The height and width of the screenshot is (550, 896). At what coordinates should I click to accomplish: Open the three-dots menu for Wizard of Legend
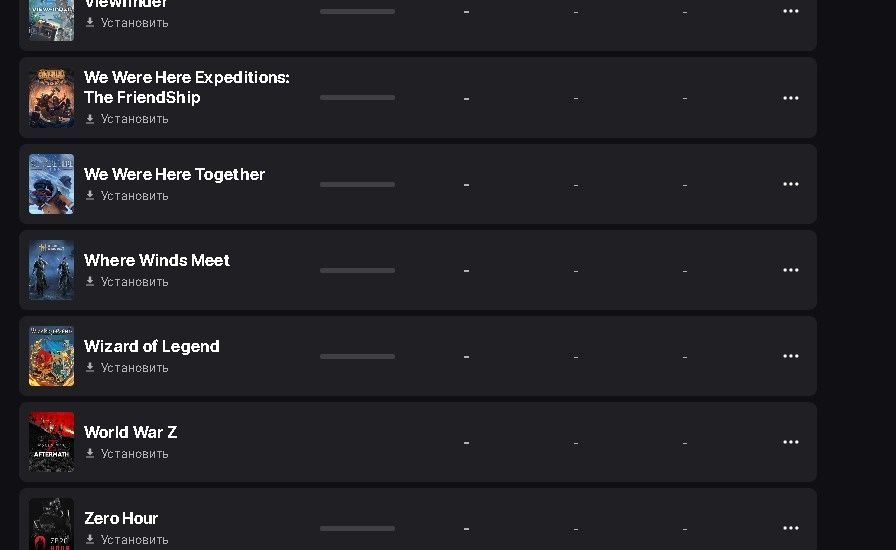[790, 356]
